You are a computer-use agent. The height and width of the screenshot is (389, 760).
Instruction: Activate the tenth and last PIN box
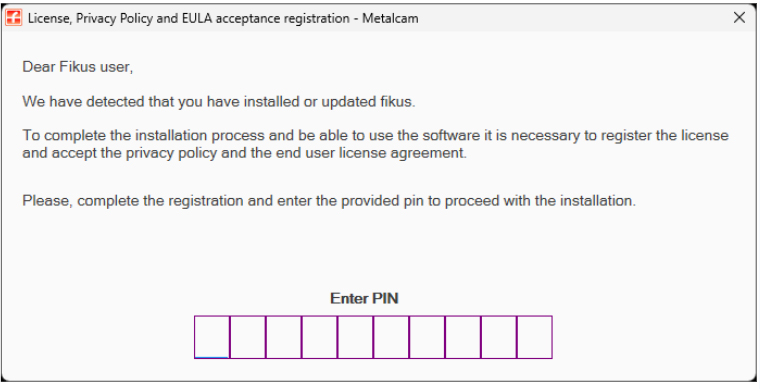click(x=535, y=337)
